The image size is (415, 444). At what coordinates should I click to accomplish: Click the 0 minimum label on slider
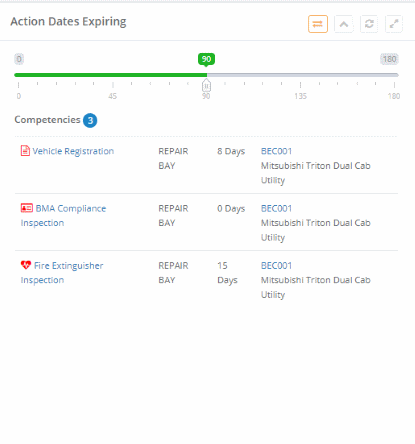coord(19,59)
